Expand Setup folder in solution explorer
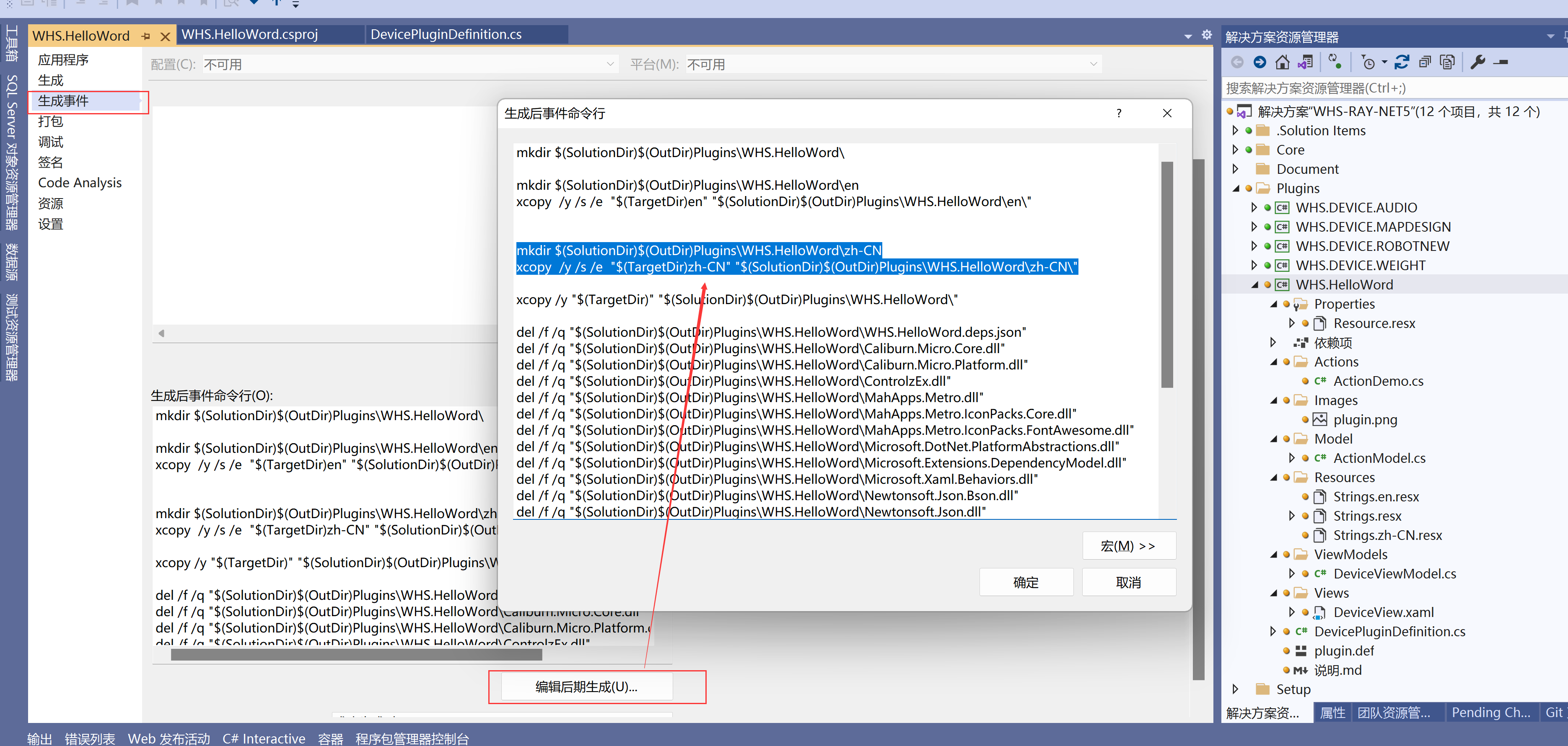This screenshot has height=746, width=1568. pyautogui.click(x=1243, y=690)
